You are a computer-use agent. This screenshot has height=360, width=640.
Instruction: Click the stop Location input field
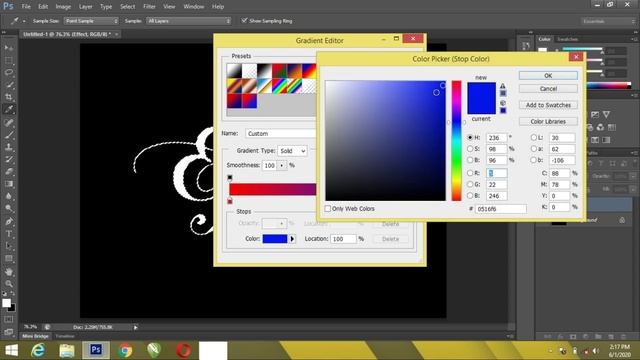point(343,239)
